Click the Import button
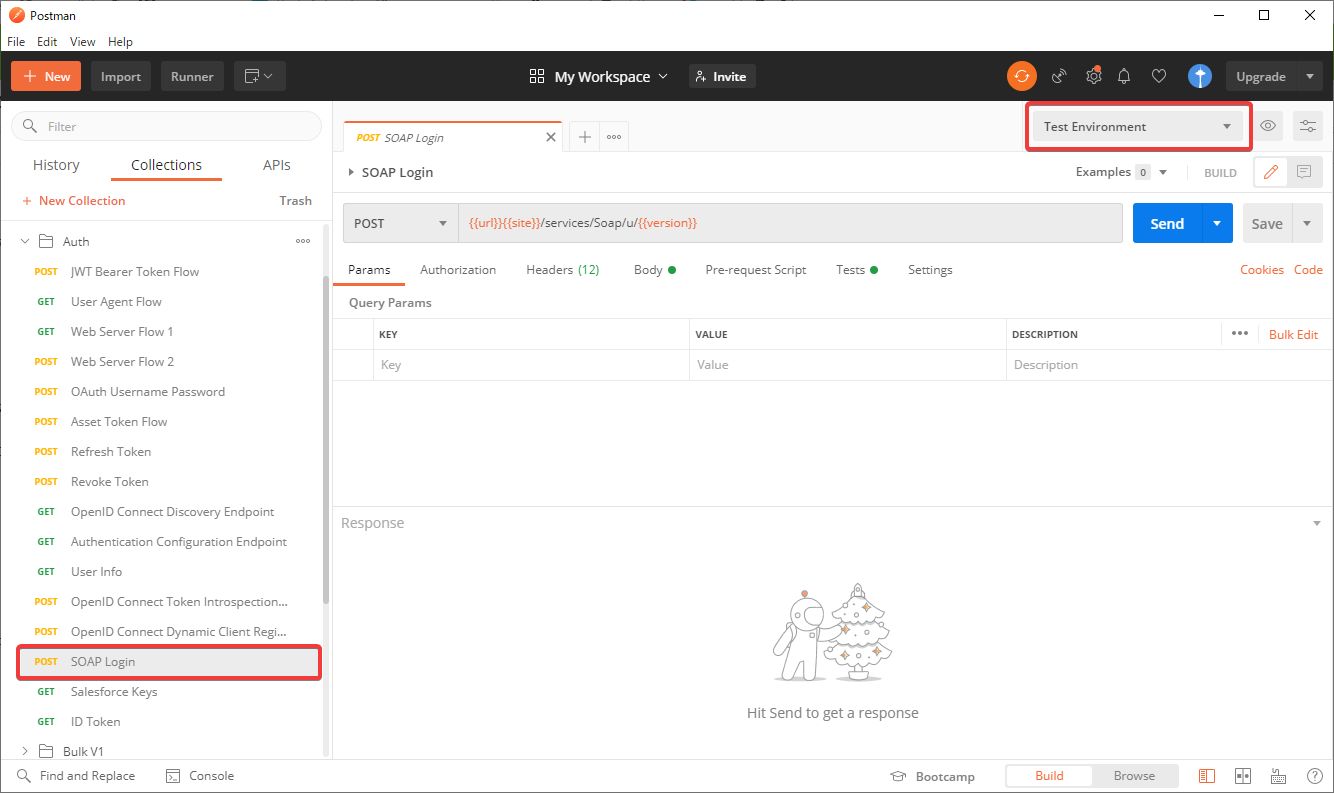The image size is (1334, 793). tap(121, 76)
